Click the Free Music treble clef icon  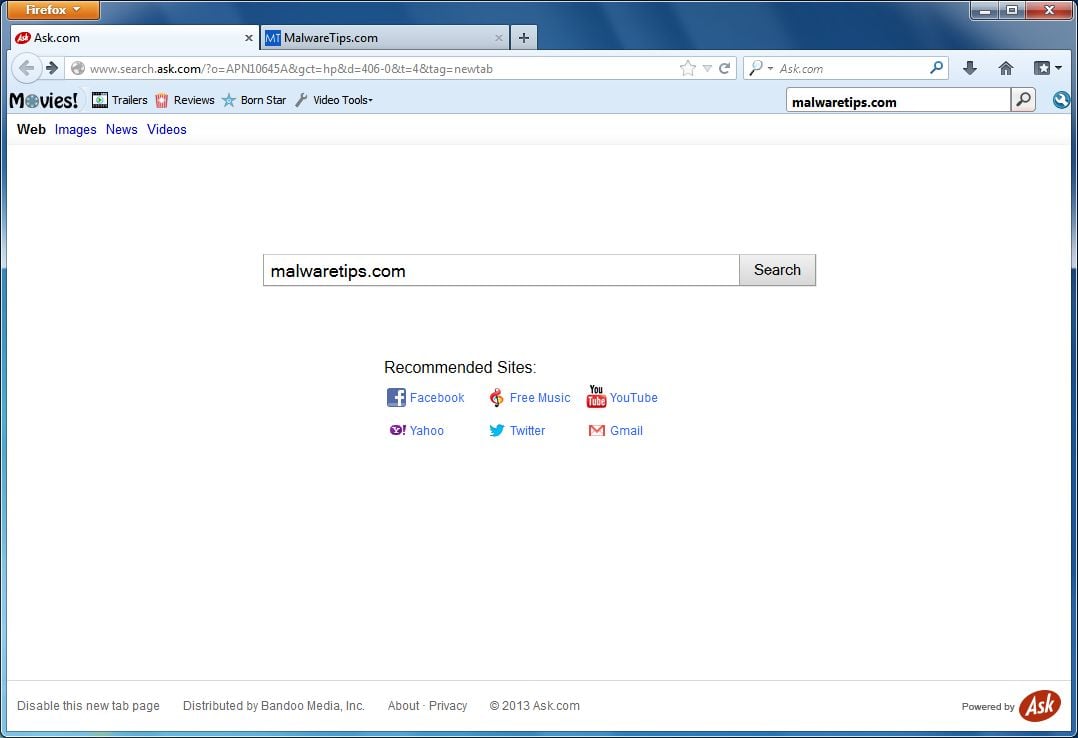tap(496, 398)
